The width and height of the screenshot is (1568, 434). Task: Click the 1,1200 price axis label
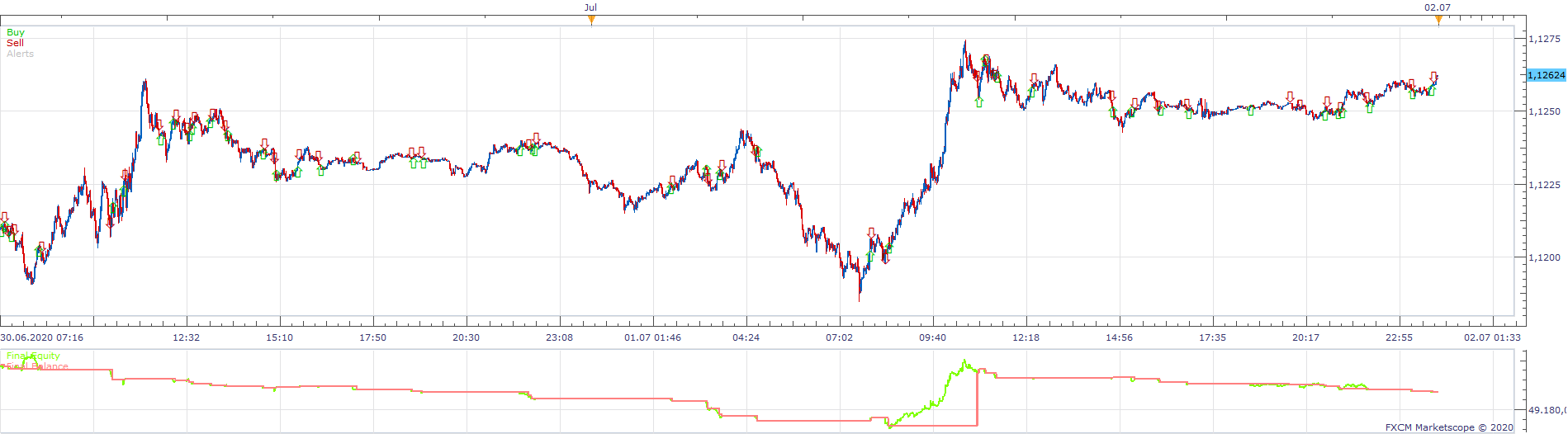(x=1544, y=257)
